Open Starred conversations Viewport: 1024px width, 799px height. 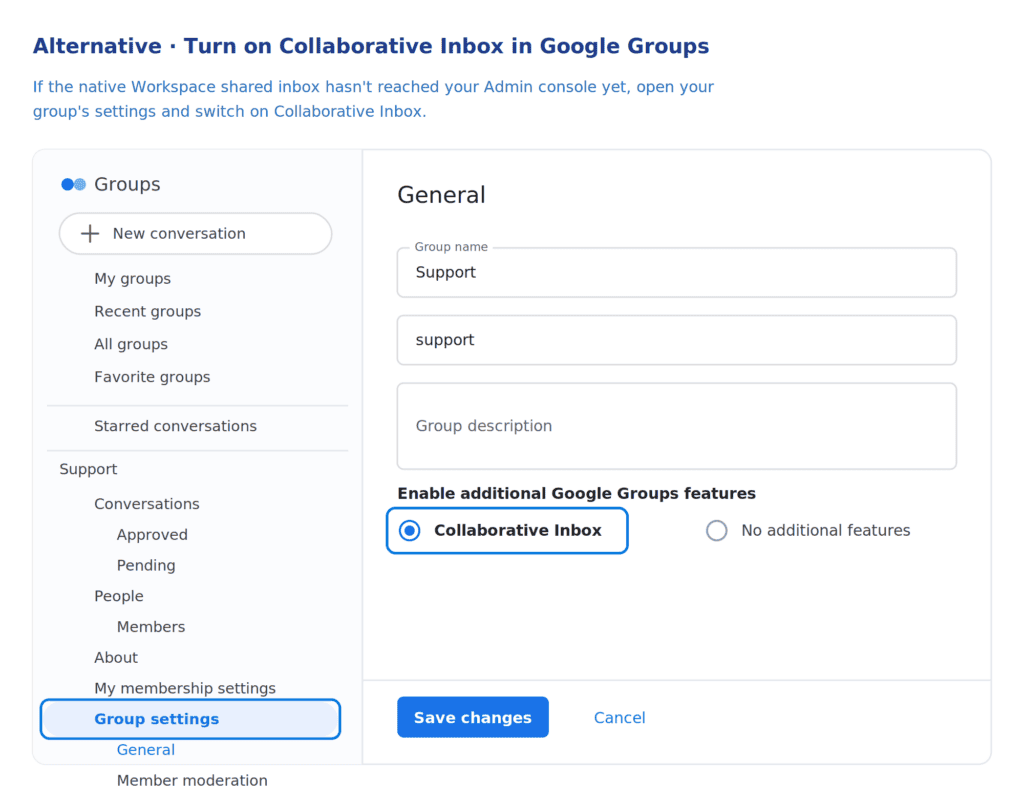pyautogui.click(x=175, y=426)
